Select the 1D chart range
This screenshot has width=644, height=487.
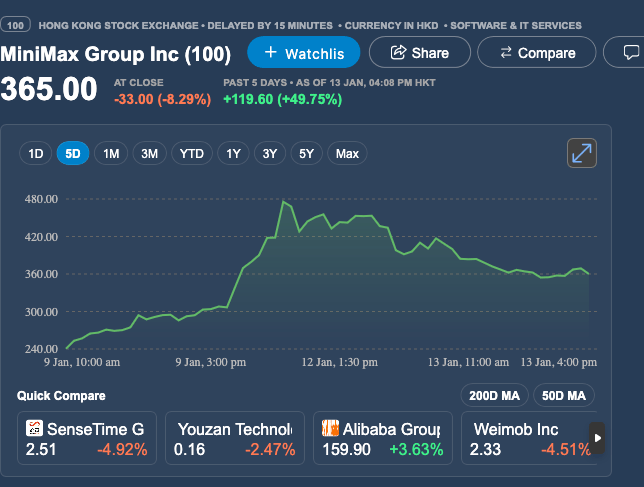36,153
